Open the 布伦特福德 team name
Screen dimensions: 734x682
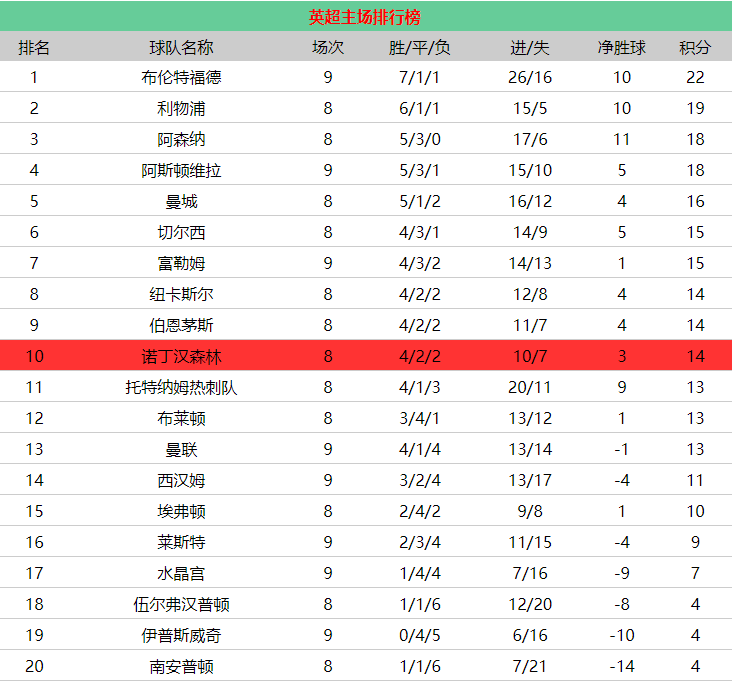point(181,77)
